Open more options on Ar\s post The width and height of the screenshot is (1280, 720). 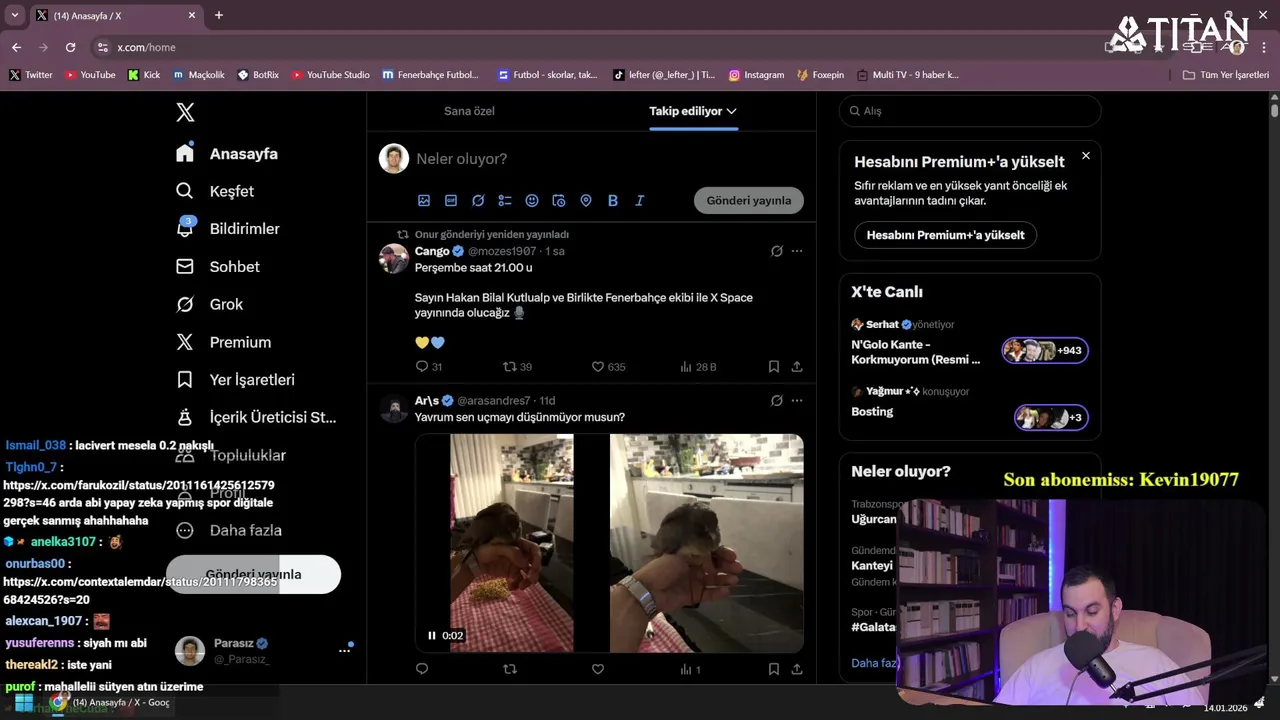[797, 401]
